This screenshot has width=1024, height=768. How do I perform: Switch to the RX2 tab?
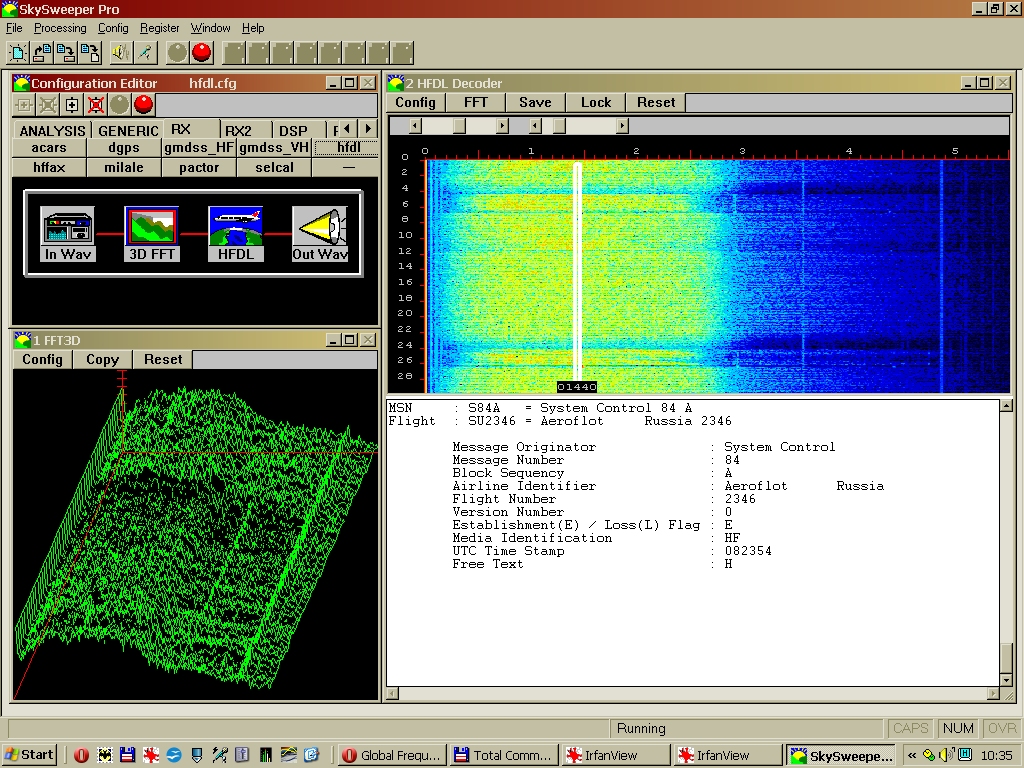coord(238,131)
